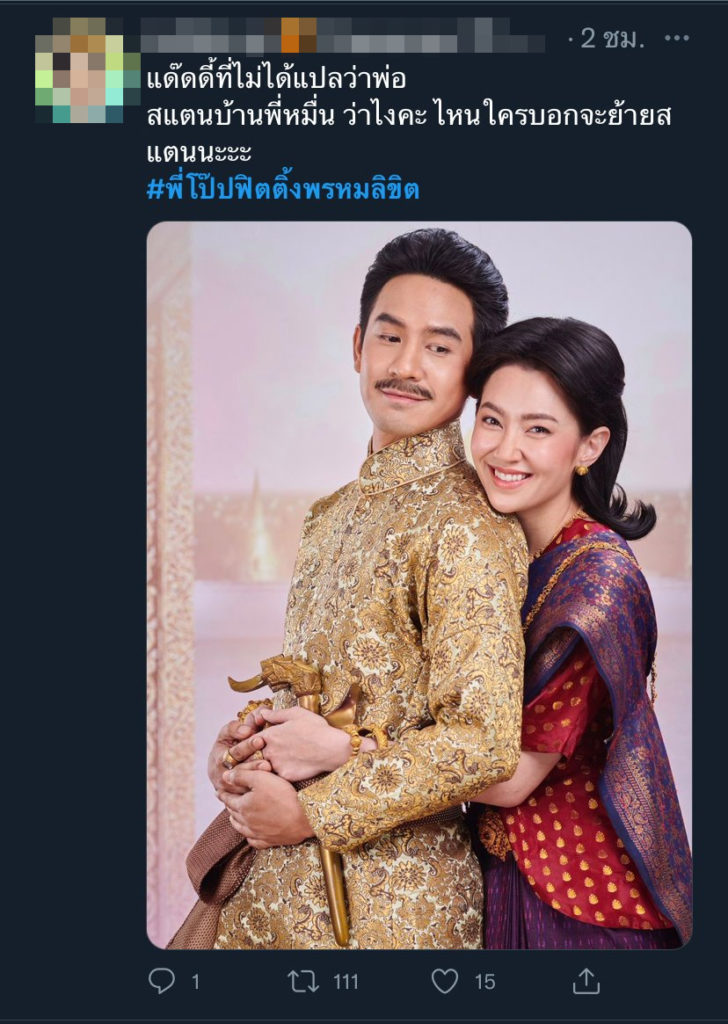Image resolution: width=728 pixels, height=1024 pixels.
Task: Click the tweet text แตนนะะะ
Action: pyautogui.click(x=198, y=153)
